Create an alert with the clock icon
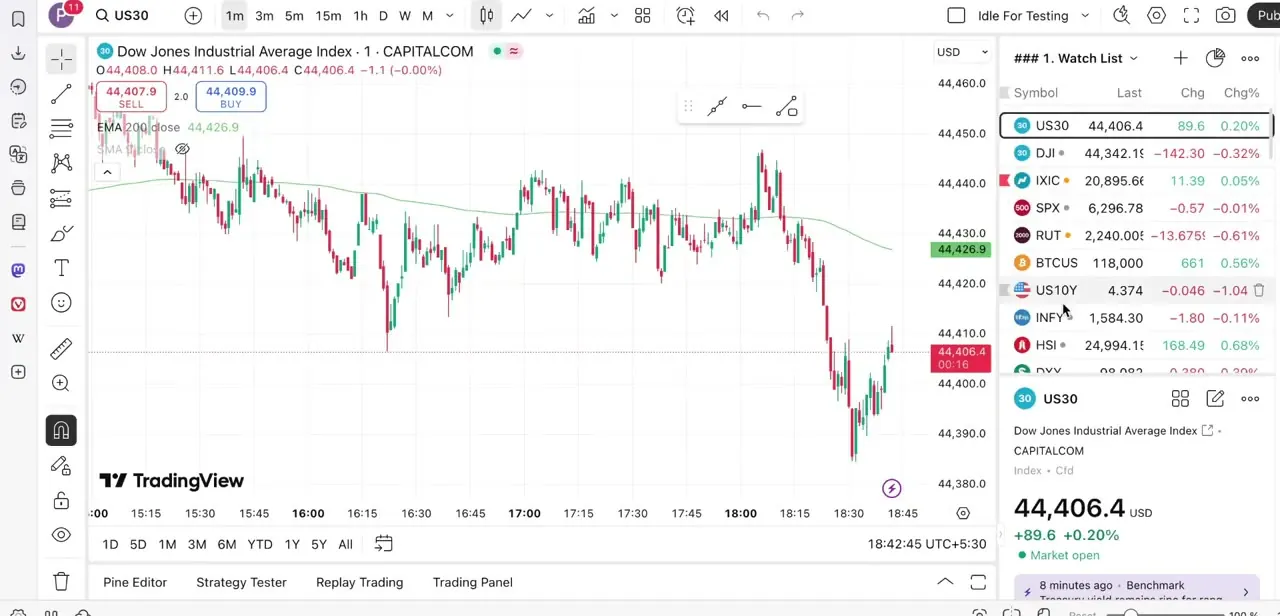Image resolution: width=1280 pixels, height=616 pixels. [685, 15]
